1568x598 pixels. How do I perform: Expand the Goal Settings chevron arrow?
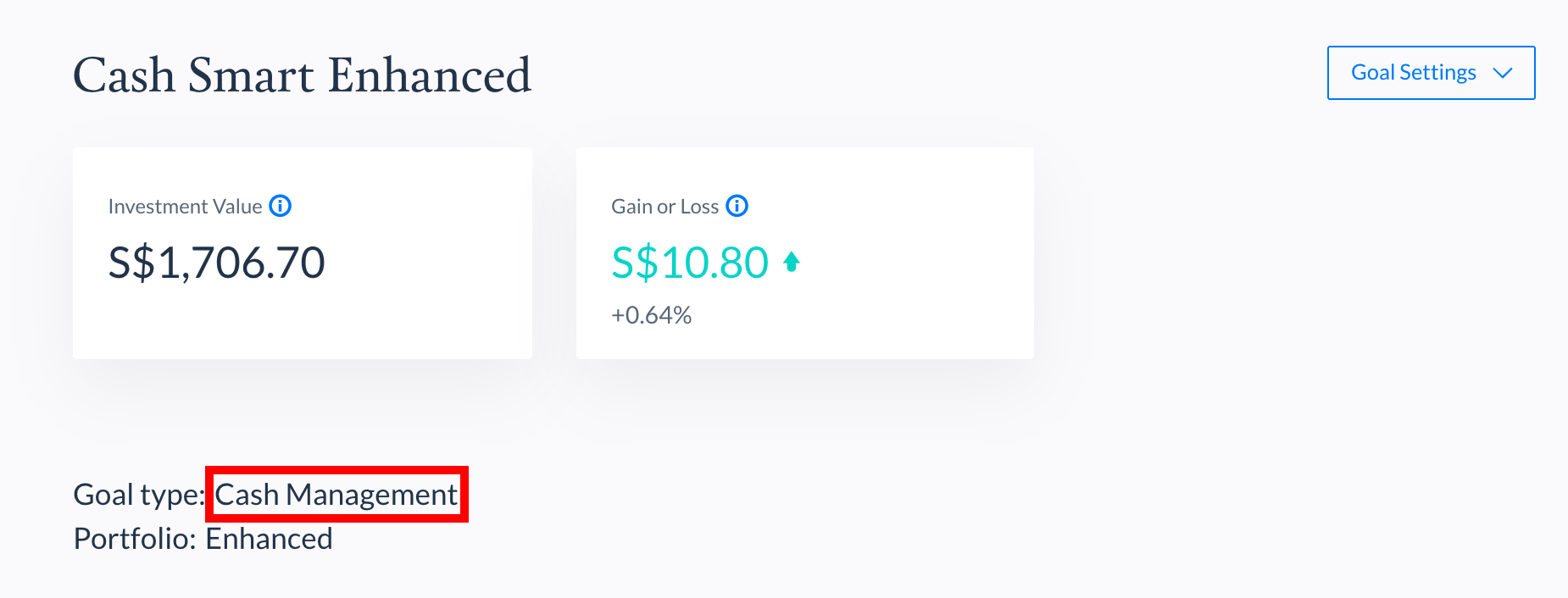tap(1503, 73)
